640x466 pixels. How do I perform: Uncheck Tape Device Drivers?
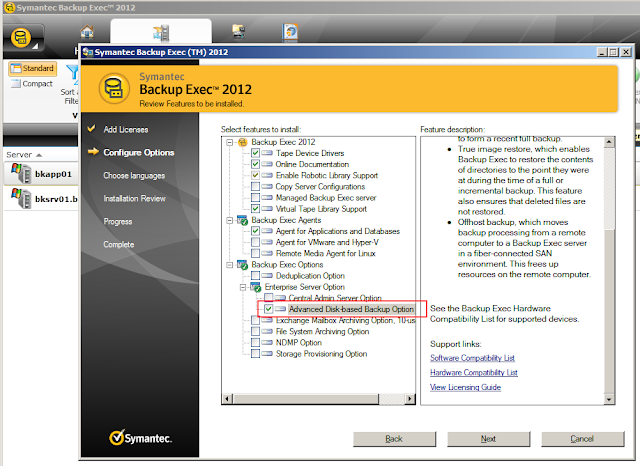[256, 153]
